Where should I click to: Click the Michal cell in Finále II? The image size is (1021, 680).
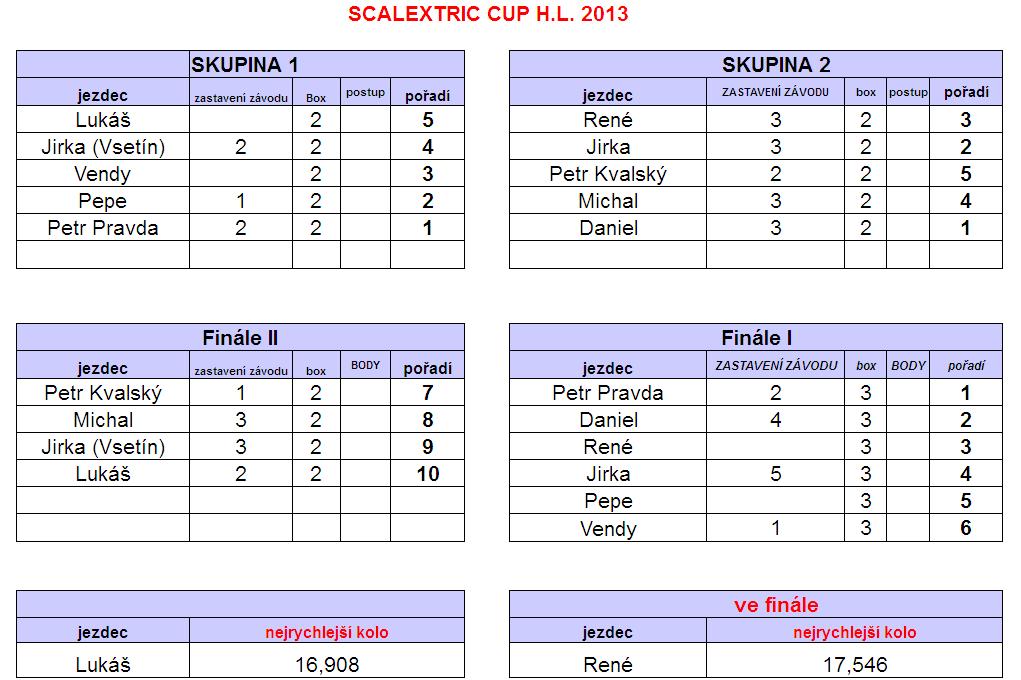click(x=103, y=419)
